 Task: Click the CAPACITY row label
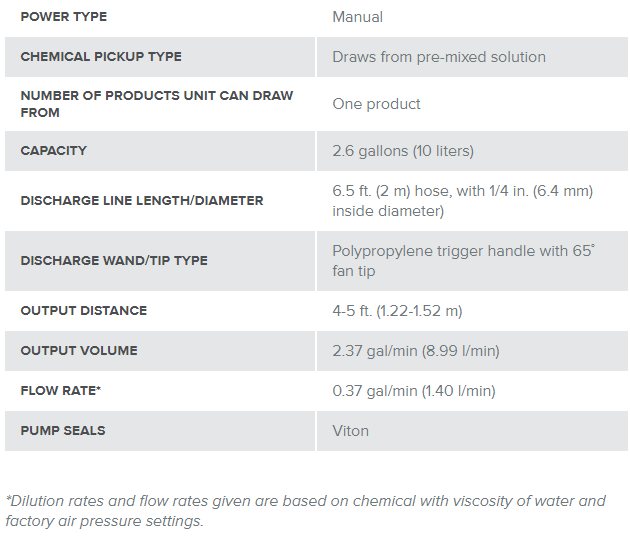pyautogui.click(x=53, y=151)
